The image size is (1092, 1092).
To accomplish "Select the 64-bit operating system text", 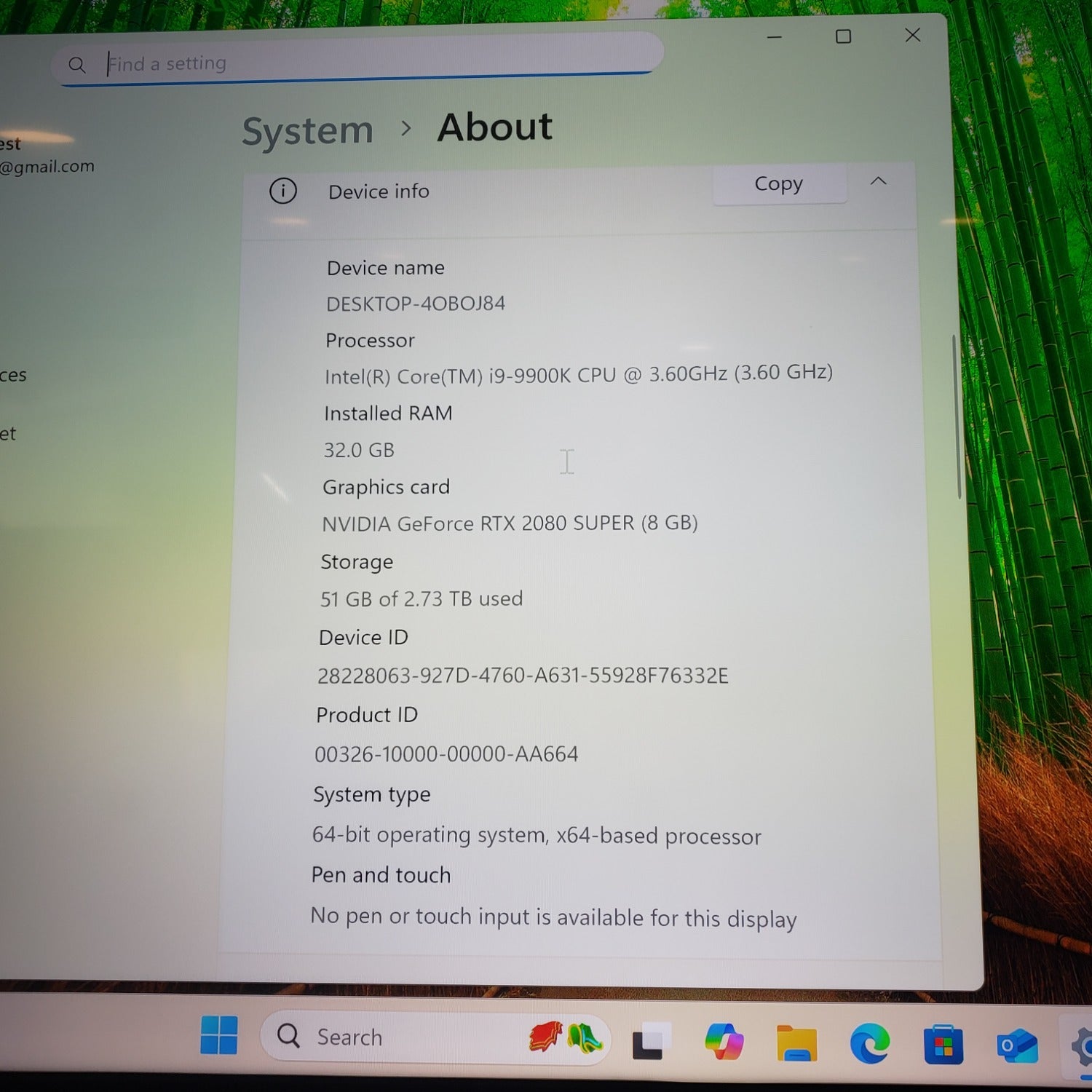I will [537, 835].
